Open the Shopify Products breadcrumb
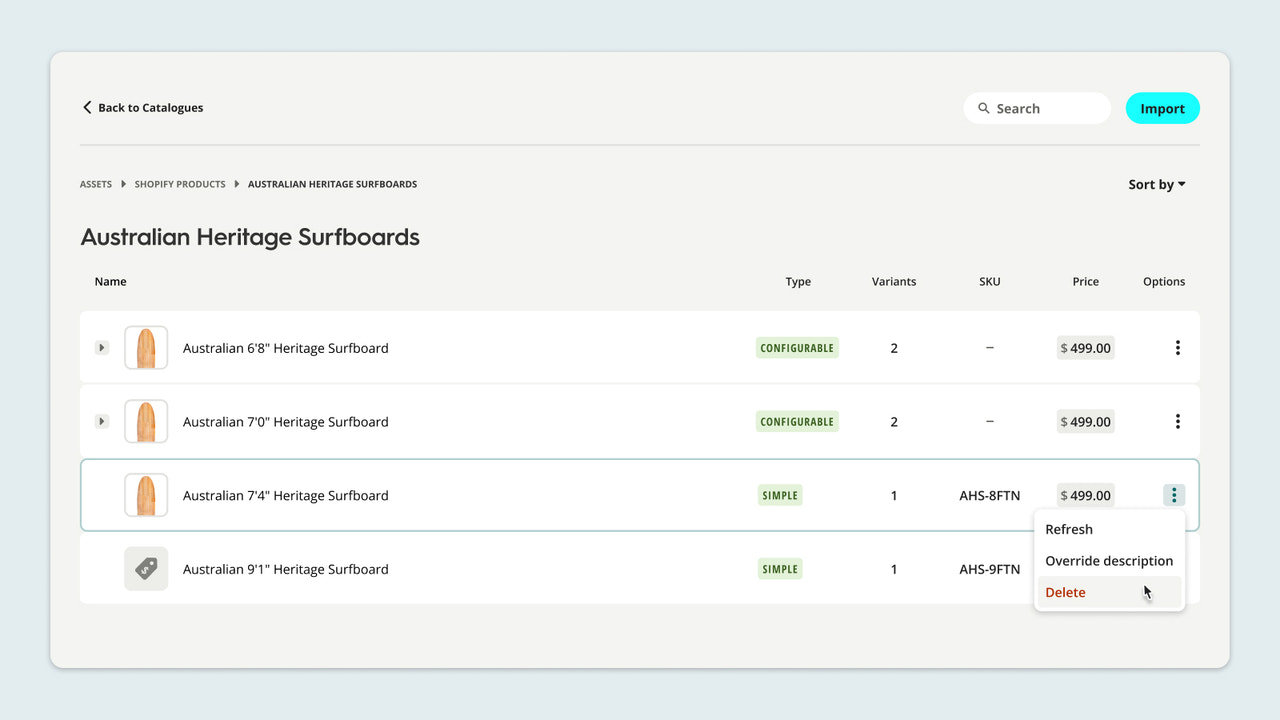This screenshot has height=720, width=1280. [x=180, y=184]
